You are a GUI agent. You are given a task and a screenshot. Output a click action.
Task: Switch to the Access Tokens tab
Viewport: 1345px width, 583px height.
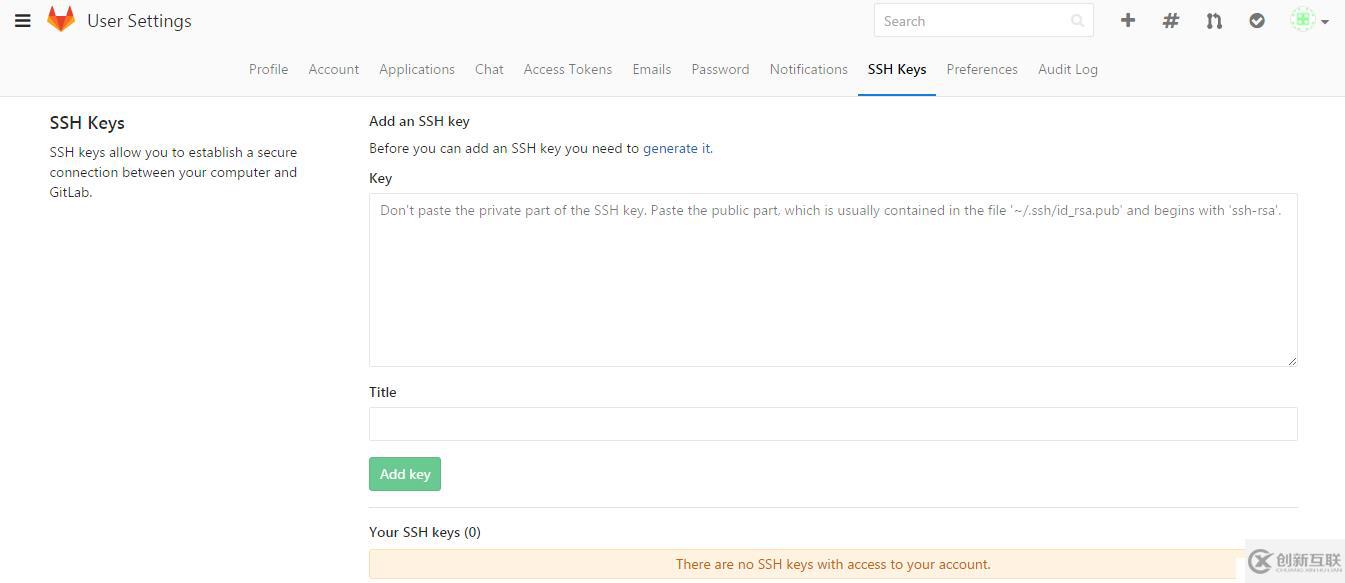568,69
